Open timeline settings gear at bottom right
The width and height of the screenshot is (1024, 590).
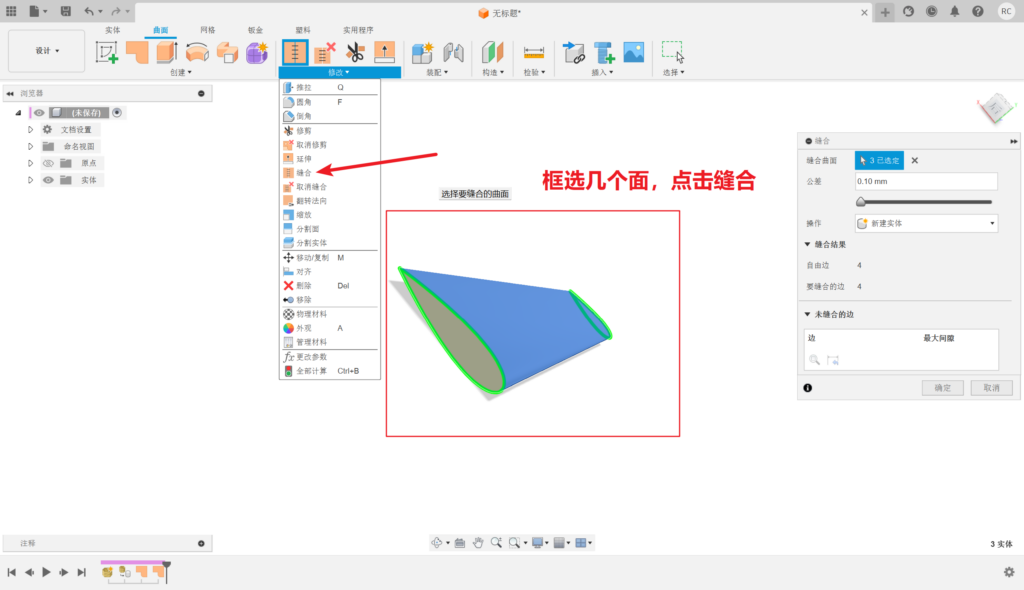1009,572
